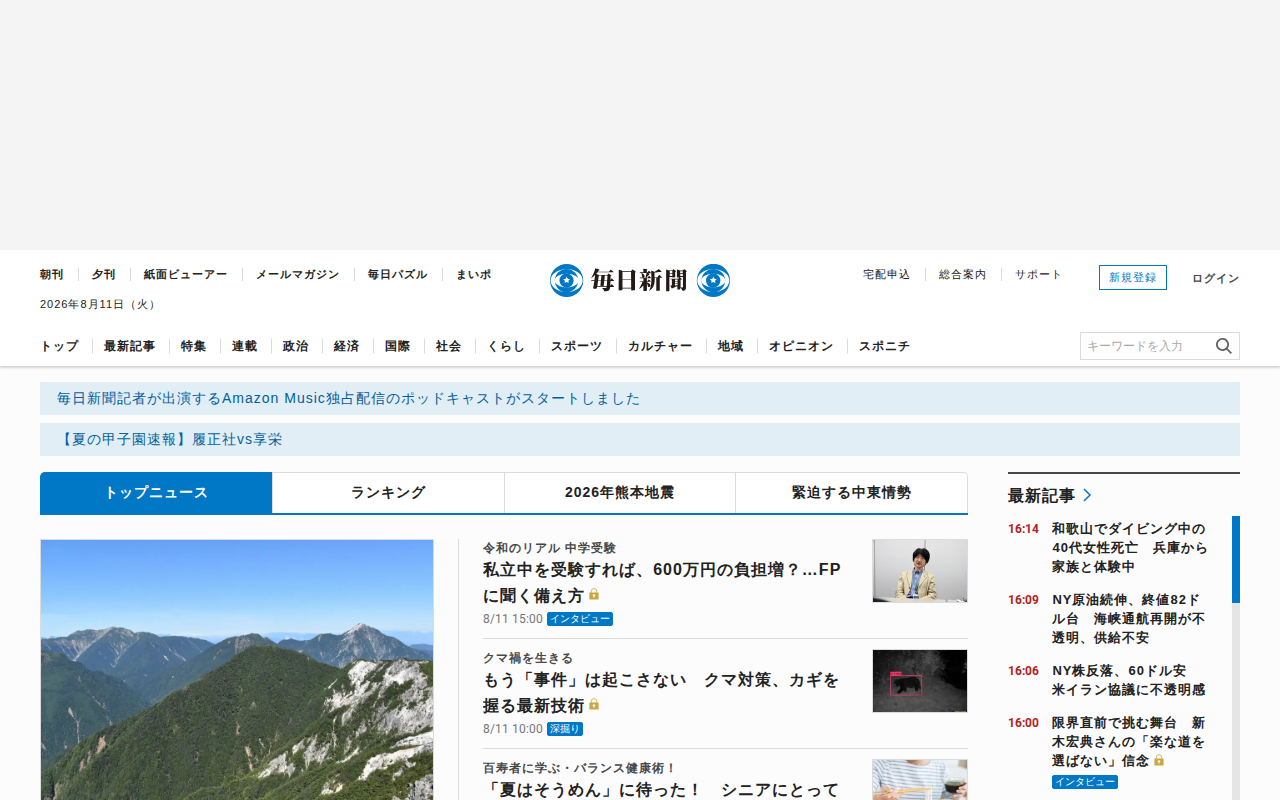The height and width of the screenshot is (800, 1280).
Task: Open 百寿者に学ぶ・バランス健康術 series label
Action: pyautogui.click(x=580, y=768)
